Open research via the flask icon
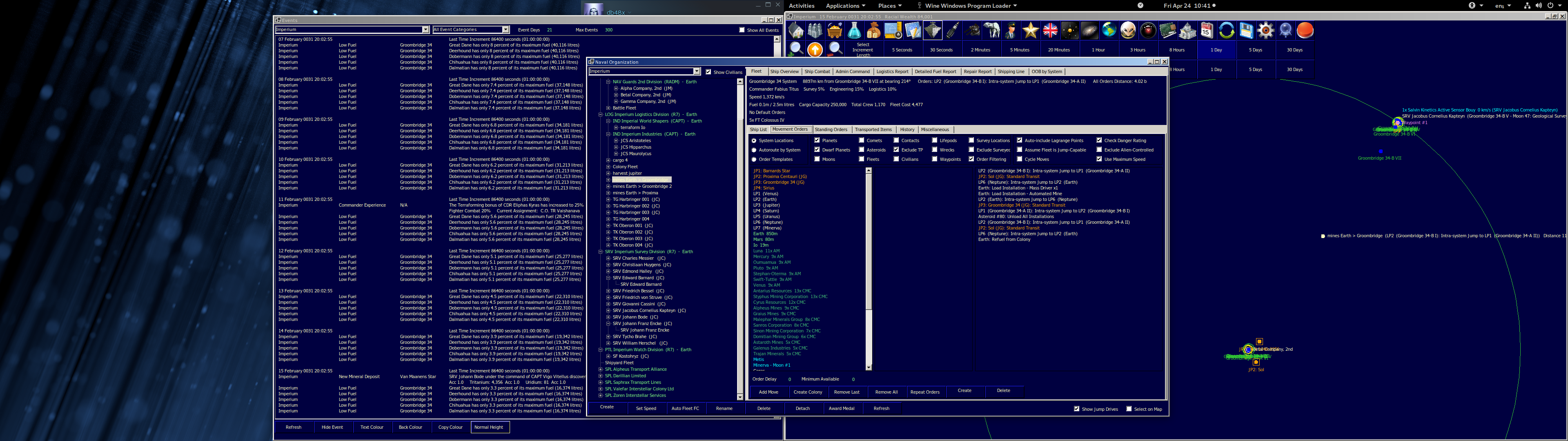Viewport: 1568px width, 441px height. [x=854, y=31]
